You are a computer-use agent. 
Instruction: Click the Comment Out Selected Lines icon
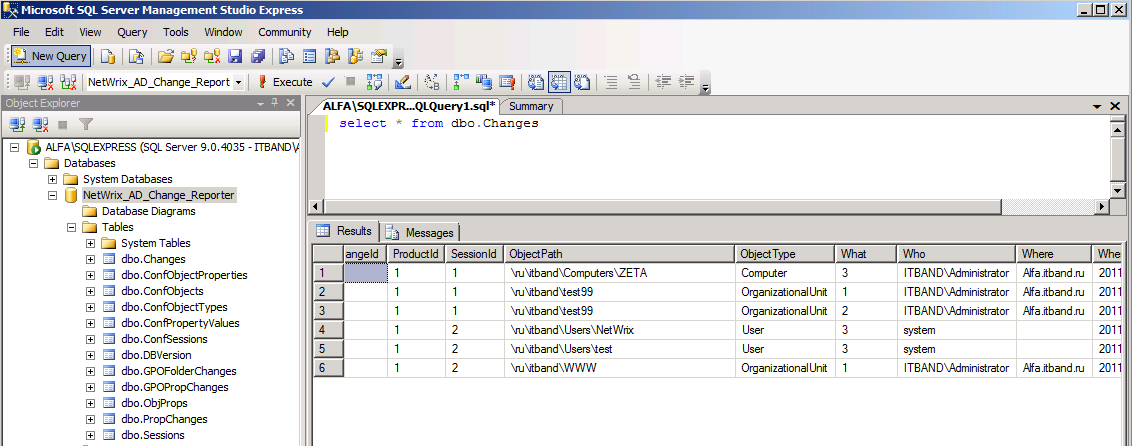click(x=611, y=82)
